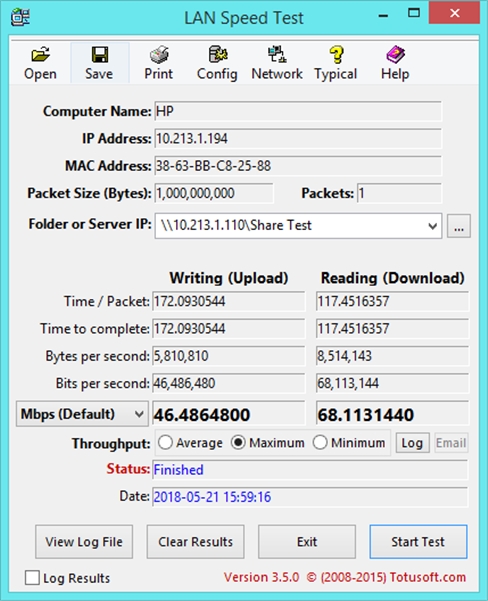
Task: Click the Packet Size (Bytes) input field
Action: [x=214, y=193]
